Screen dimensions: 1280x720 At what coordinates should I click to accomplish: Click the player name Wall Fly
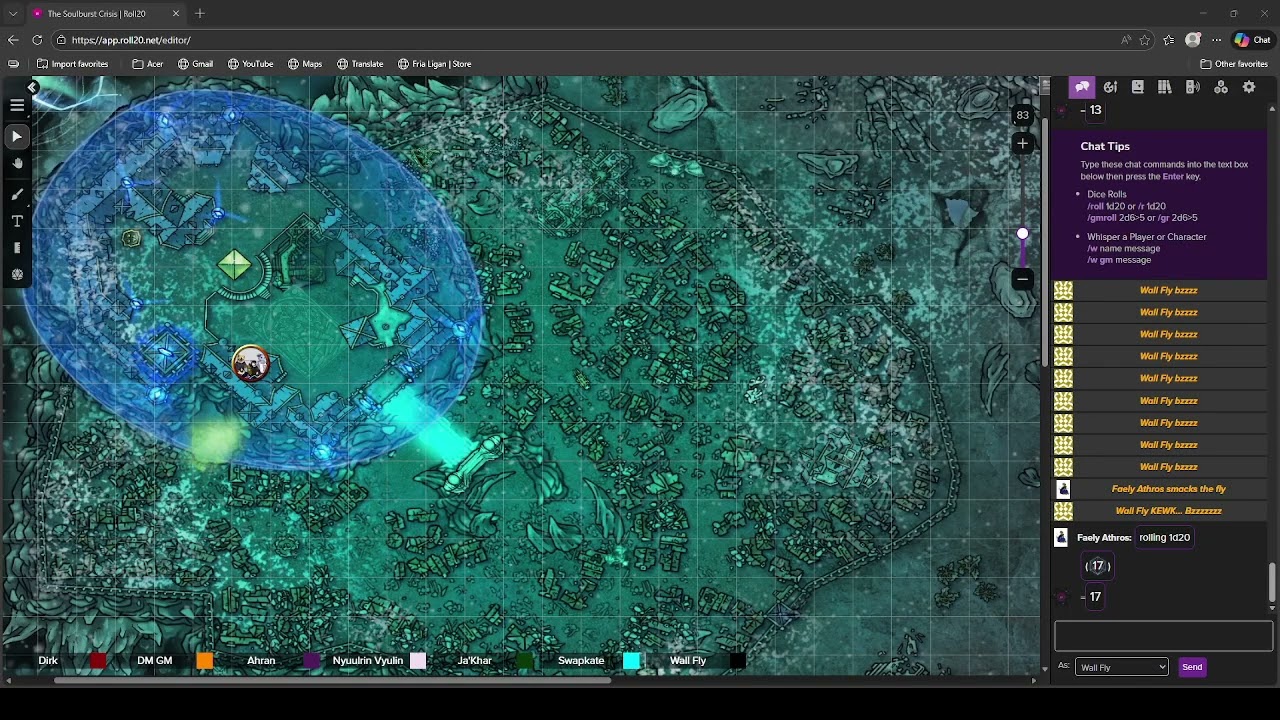click(x=688, y=660)
